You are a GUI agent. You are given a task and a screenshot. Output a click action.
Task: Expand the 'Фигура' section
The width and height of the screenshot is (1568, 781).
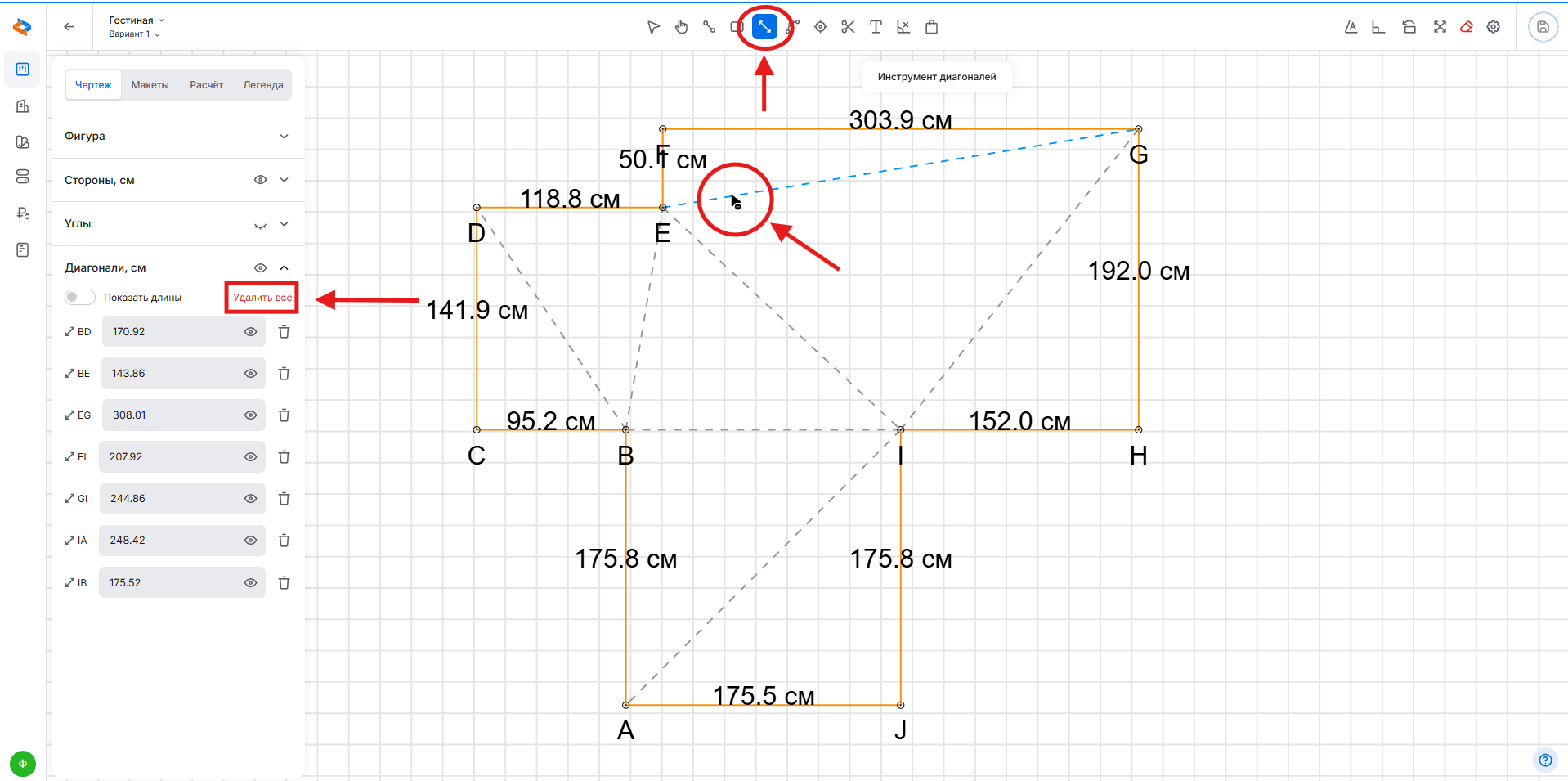284,137
